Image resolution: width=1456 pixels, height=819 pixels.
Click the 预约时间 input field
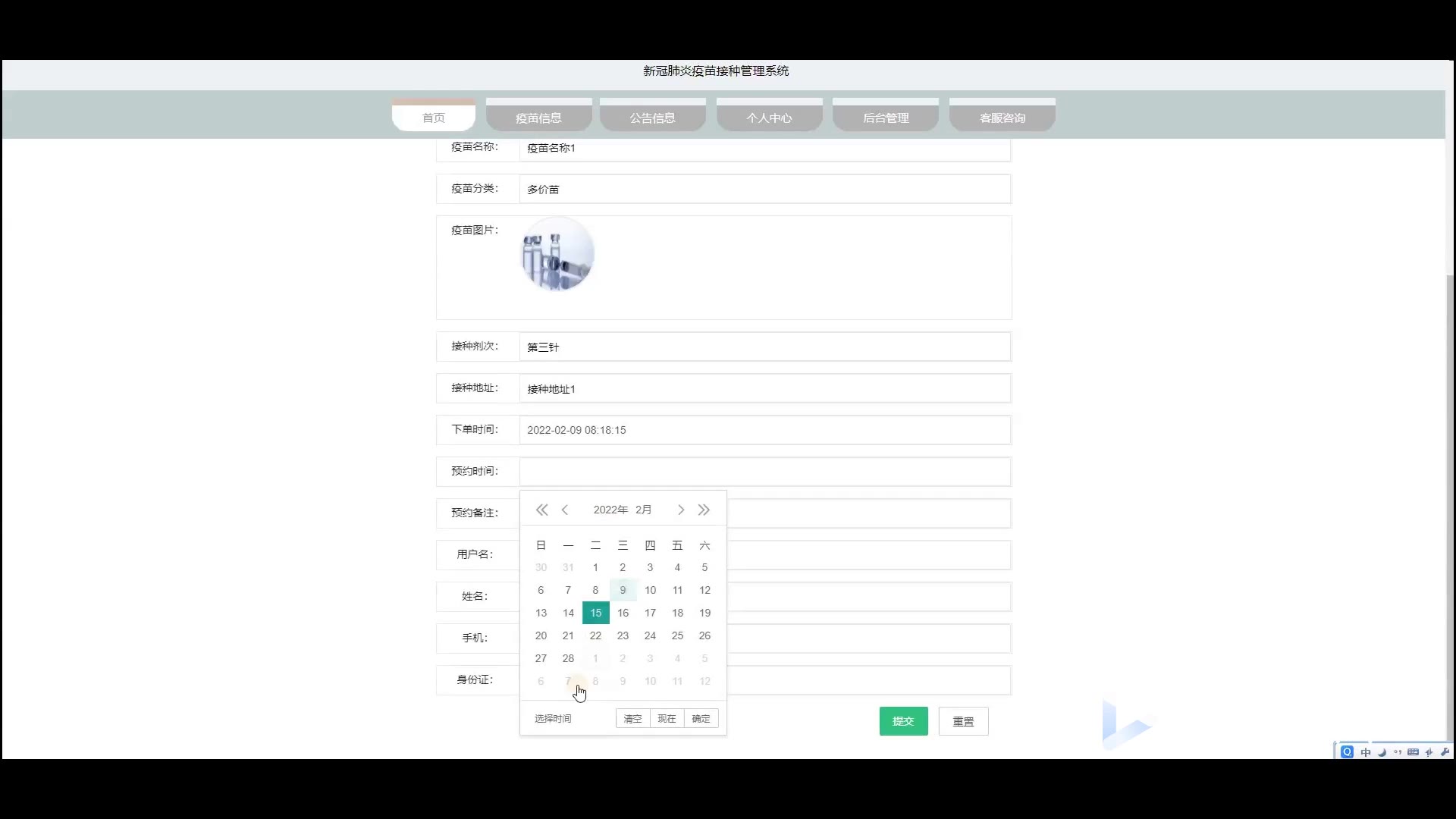(x=764, y=472)
